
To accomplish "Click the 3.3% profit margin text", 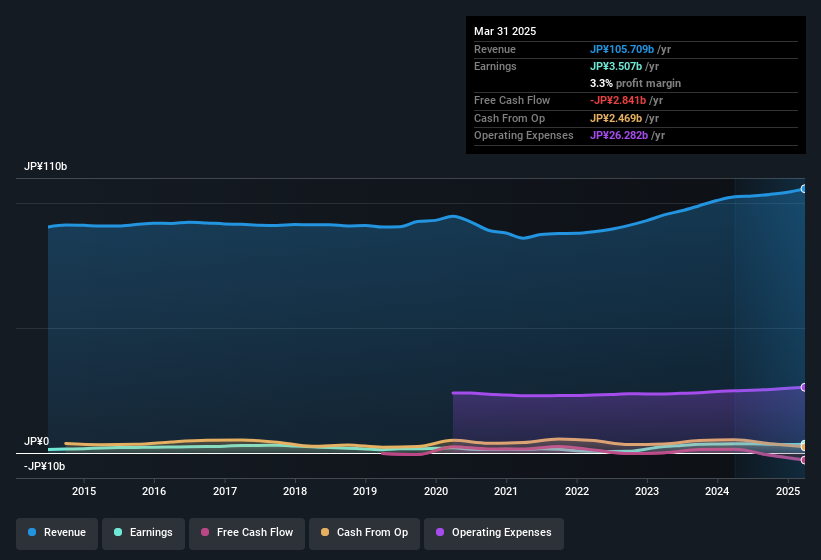I will 635,83.
